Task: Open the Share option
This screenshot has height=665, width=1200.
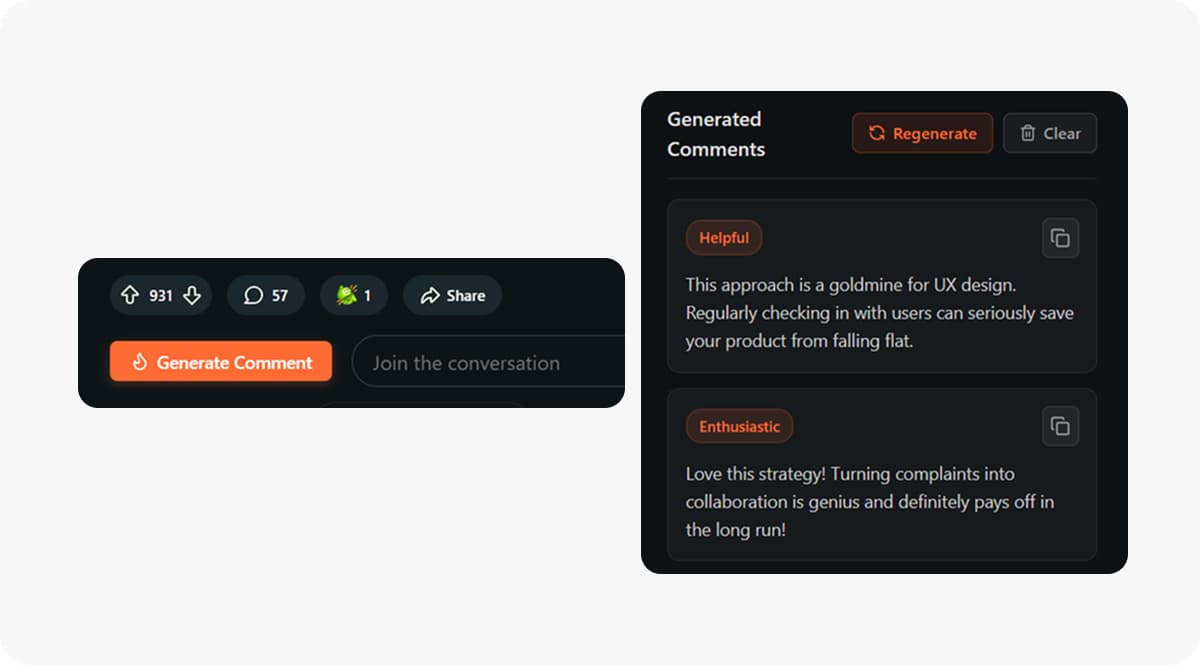Action: [451, 294]
